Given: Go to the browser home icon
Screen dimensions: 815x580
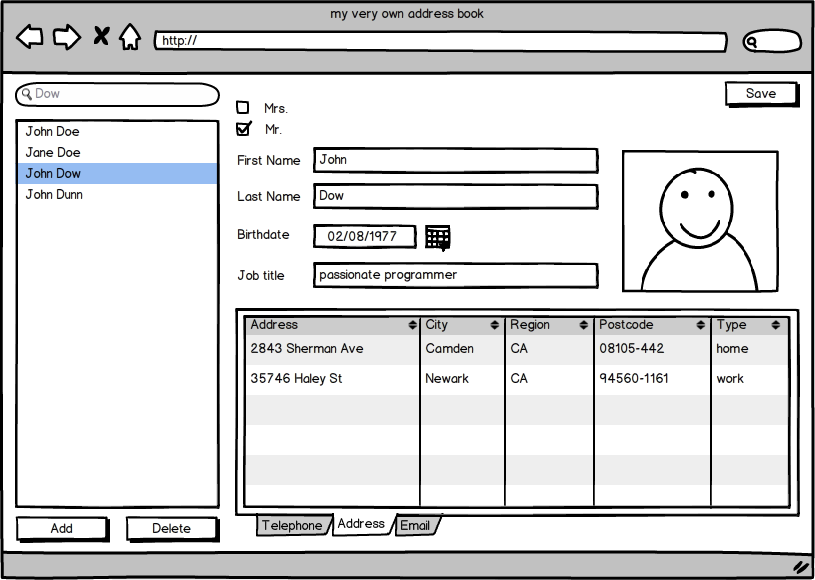Looking at the screenshot, I should click(130, 38).
